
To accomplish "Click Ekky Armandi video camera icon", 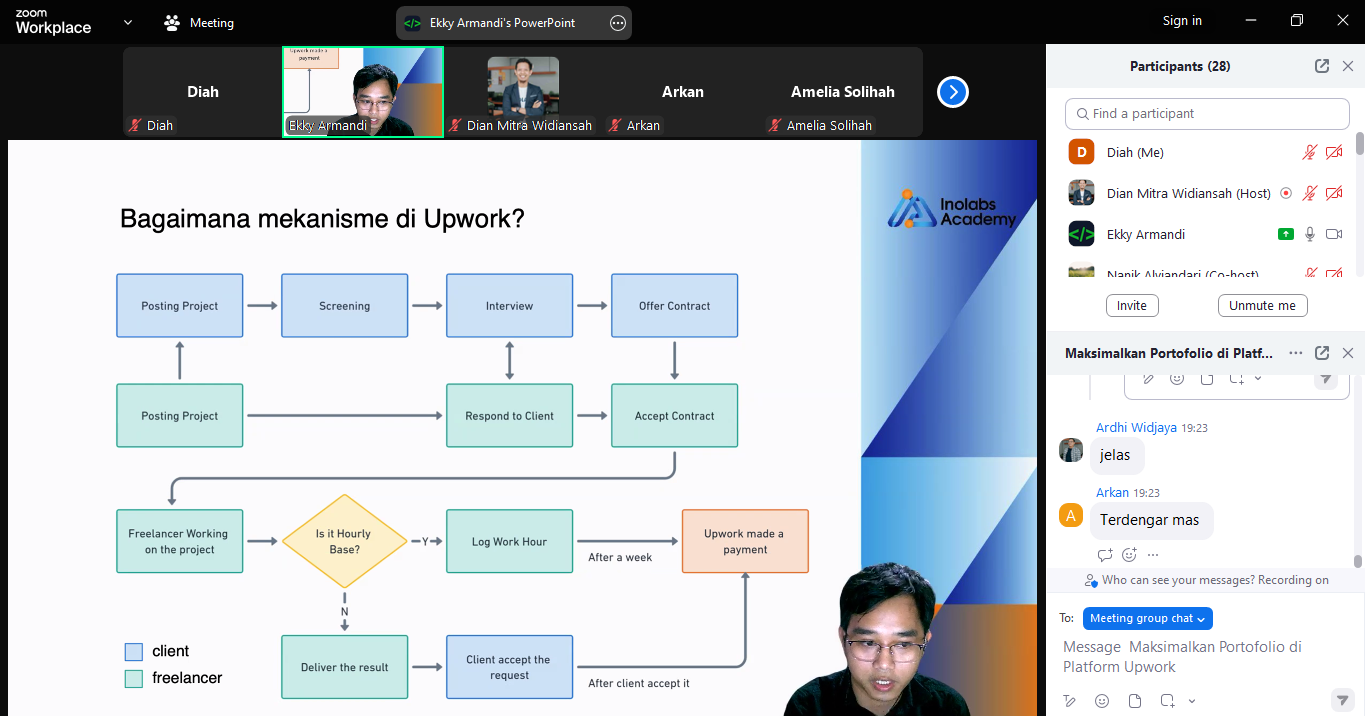I will [1334, 234].
